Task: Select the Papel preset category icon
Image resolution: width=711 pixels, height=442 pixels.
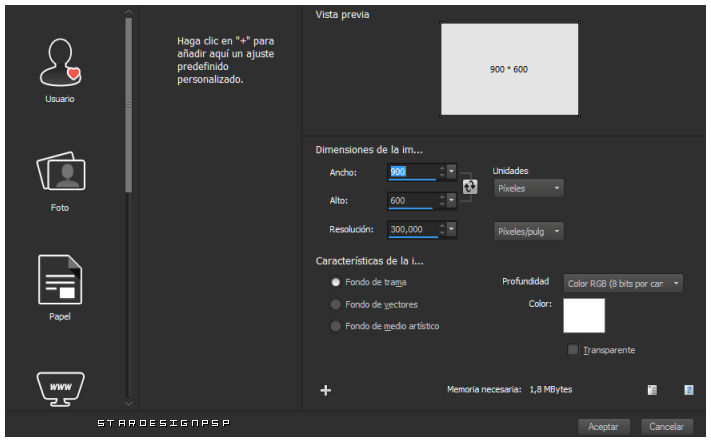Action: (x=60, y=280)
